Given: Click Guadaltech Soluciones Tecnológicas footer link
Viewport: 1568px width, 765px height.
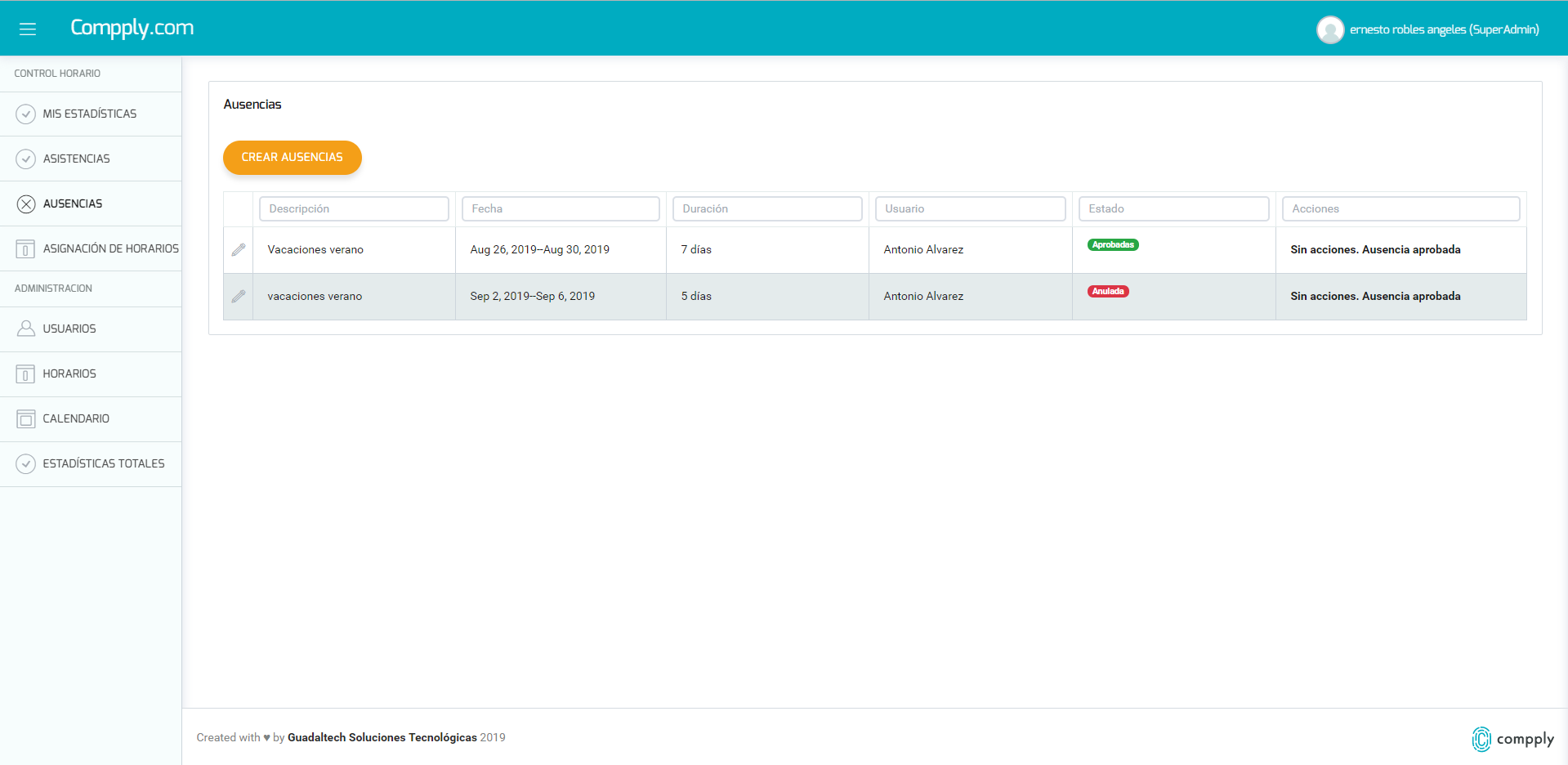Looking at the screenshot, I should pos(382,737).
